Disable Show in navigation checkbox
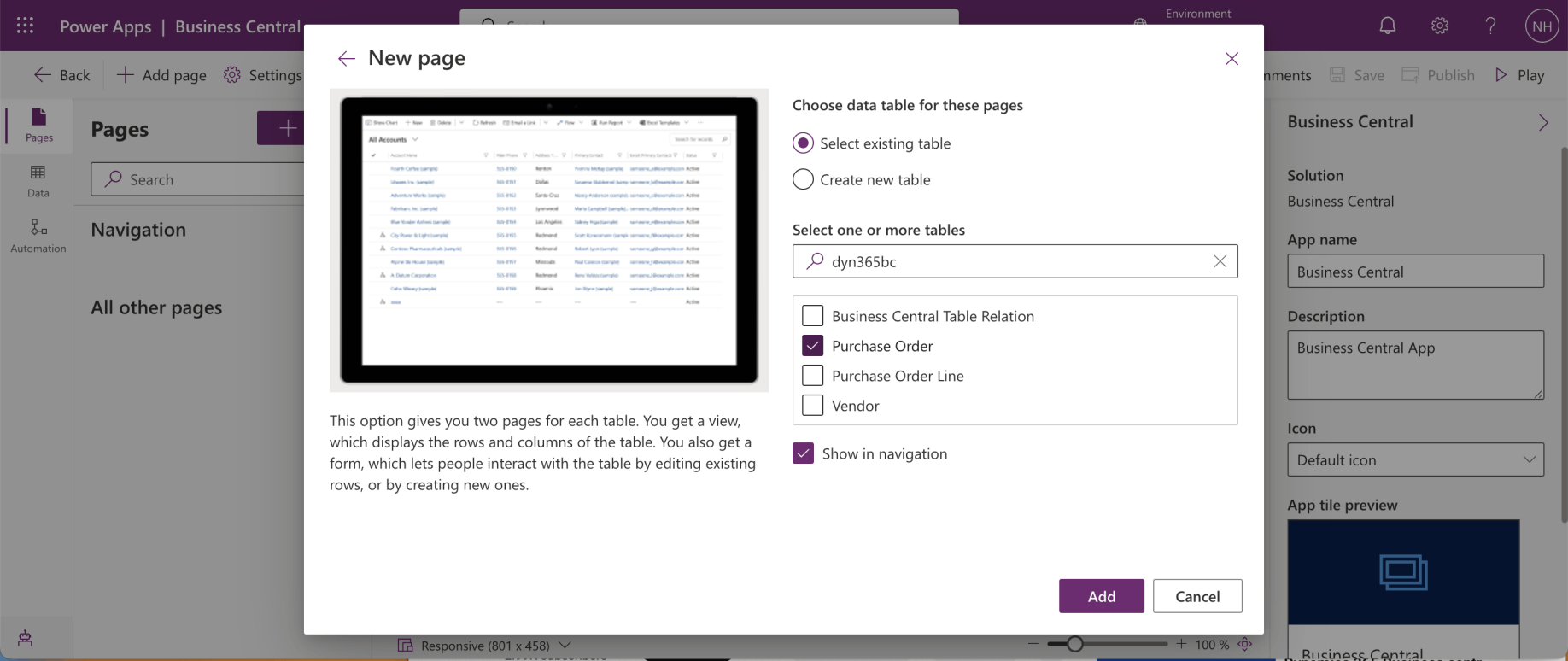This screenshot has width=1568, height=661. [x=803, y=453]
